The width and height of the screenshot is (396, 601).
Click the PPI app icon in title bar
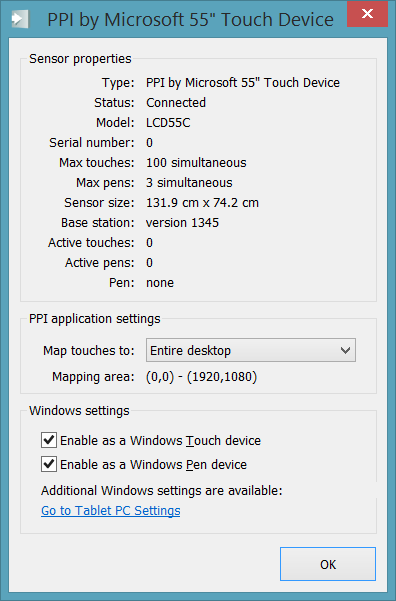click(20, 19)
